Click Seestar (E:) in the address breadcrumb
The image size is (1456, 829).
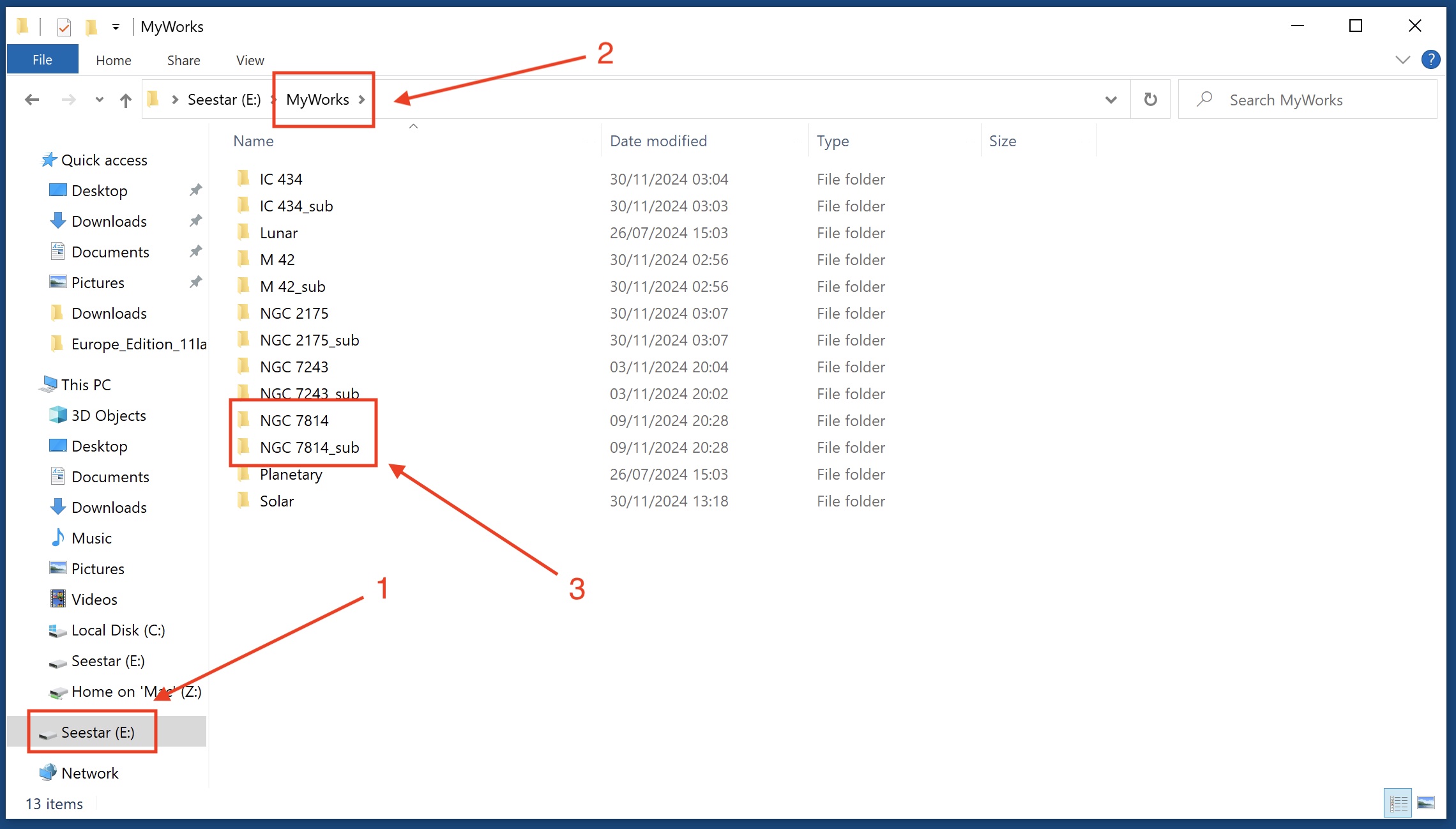[x=224, y=100]
